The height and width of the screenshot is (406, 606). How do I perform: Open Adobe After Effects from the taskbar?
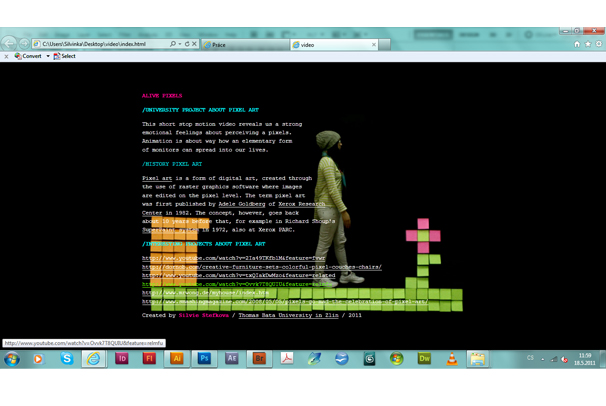tap(232, 358)
